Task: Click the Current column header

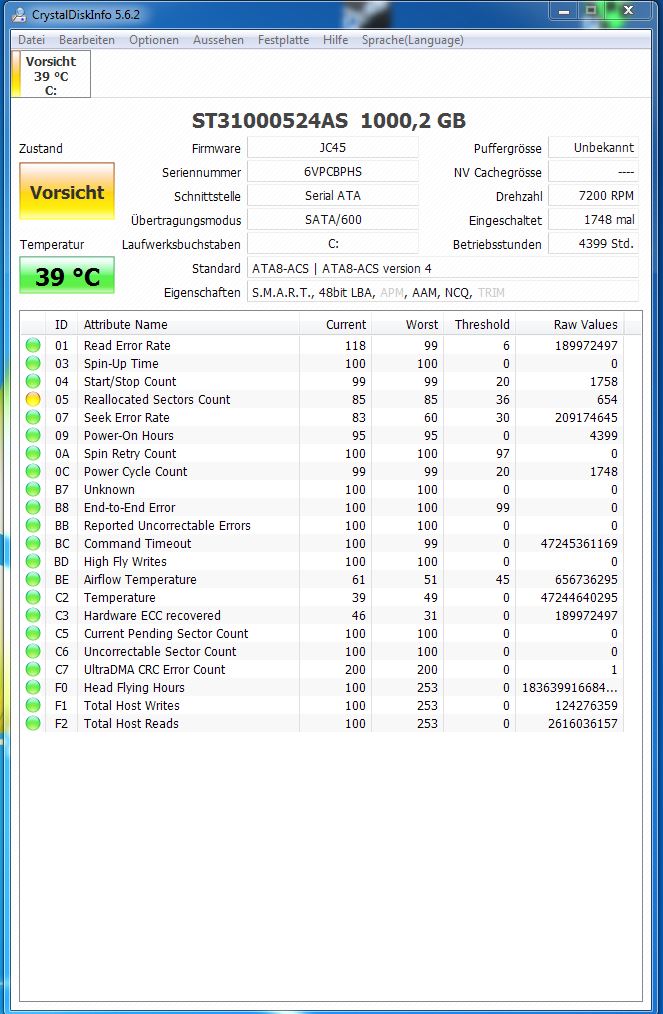Action: [335, 325]
